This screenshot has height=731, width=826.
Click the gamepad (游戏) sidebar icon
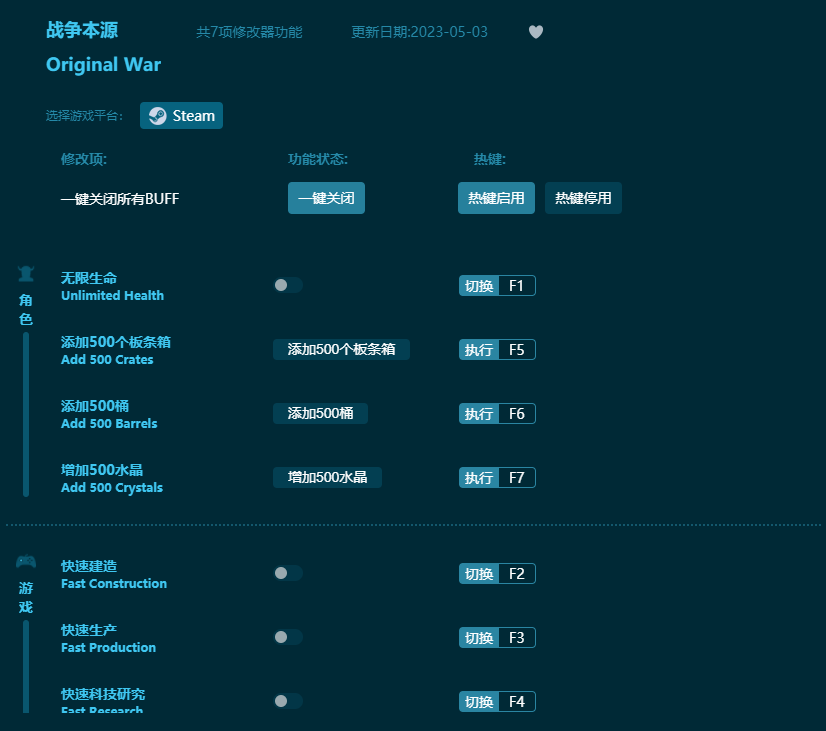25,561
